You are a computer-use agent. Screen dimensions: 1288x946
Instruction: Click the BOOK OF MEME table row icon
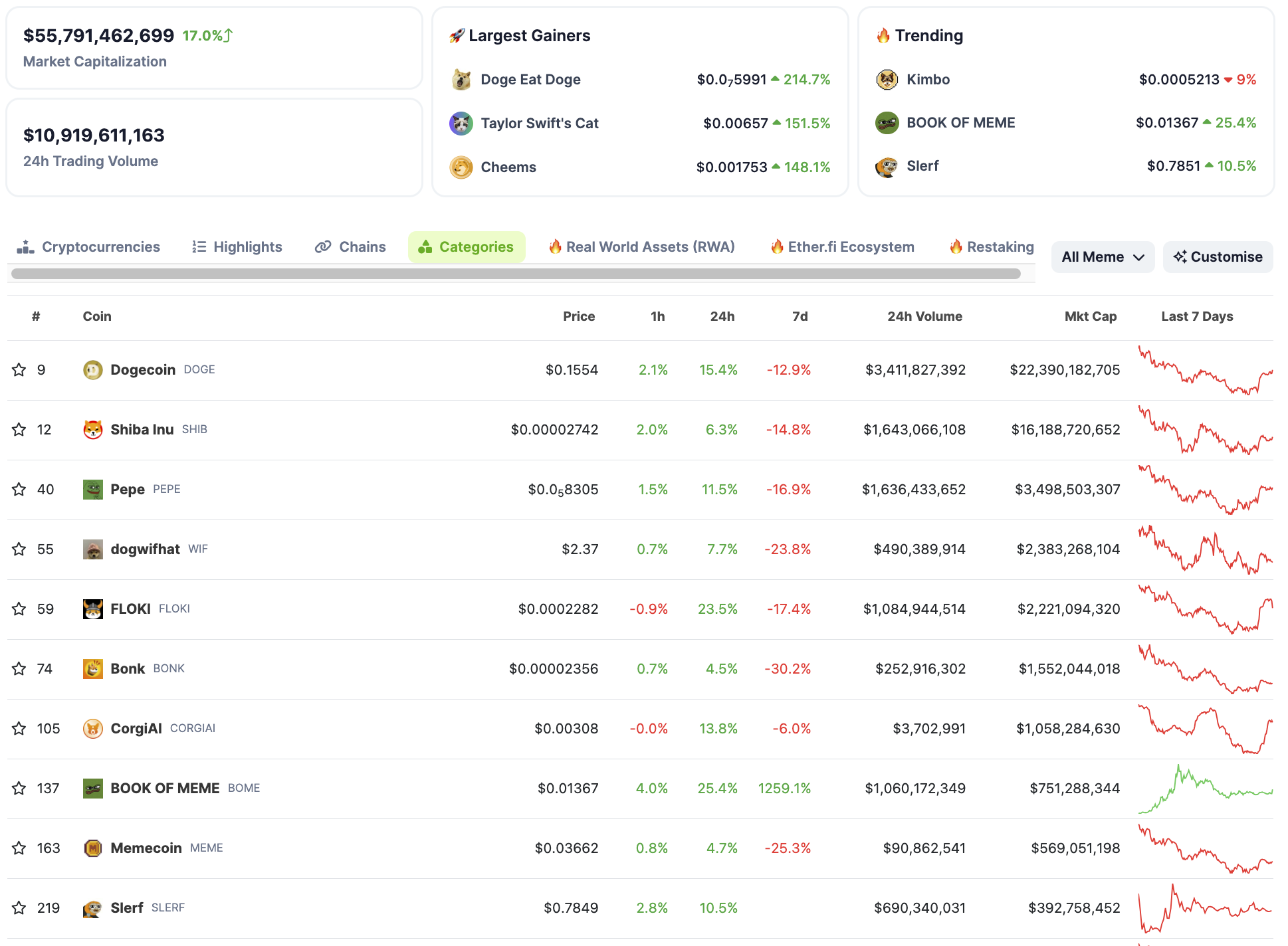(92, 789)
